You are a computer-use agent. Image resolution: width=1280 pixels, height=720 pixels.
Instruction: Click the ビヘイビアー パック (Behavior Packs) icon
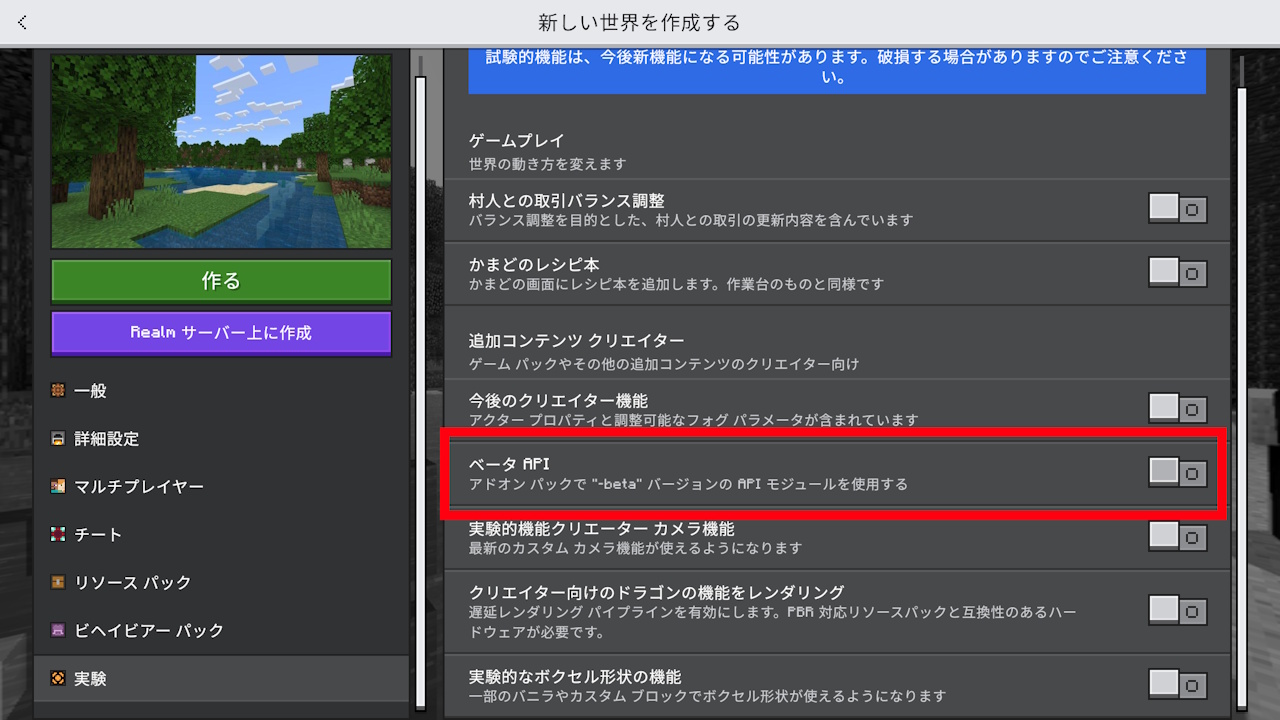[58, 631]
